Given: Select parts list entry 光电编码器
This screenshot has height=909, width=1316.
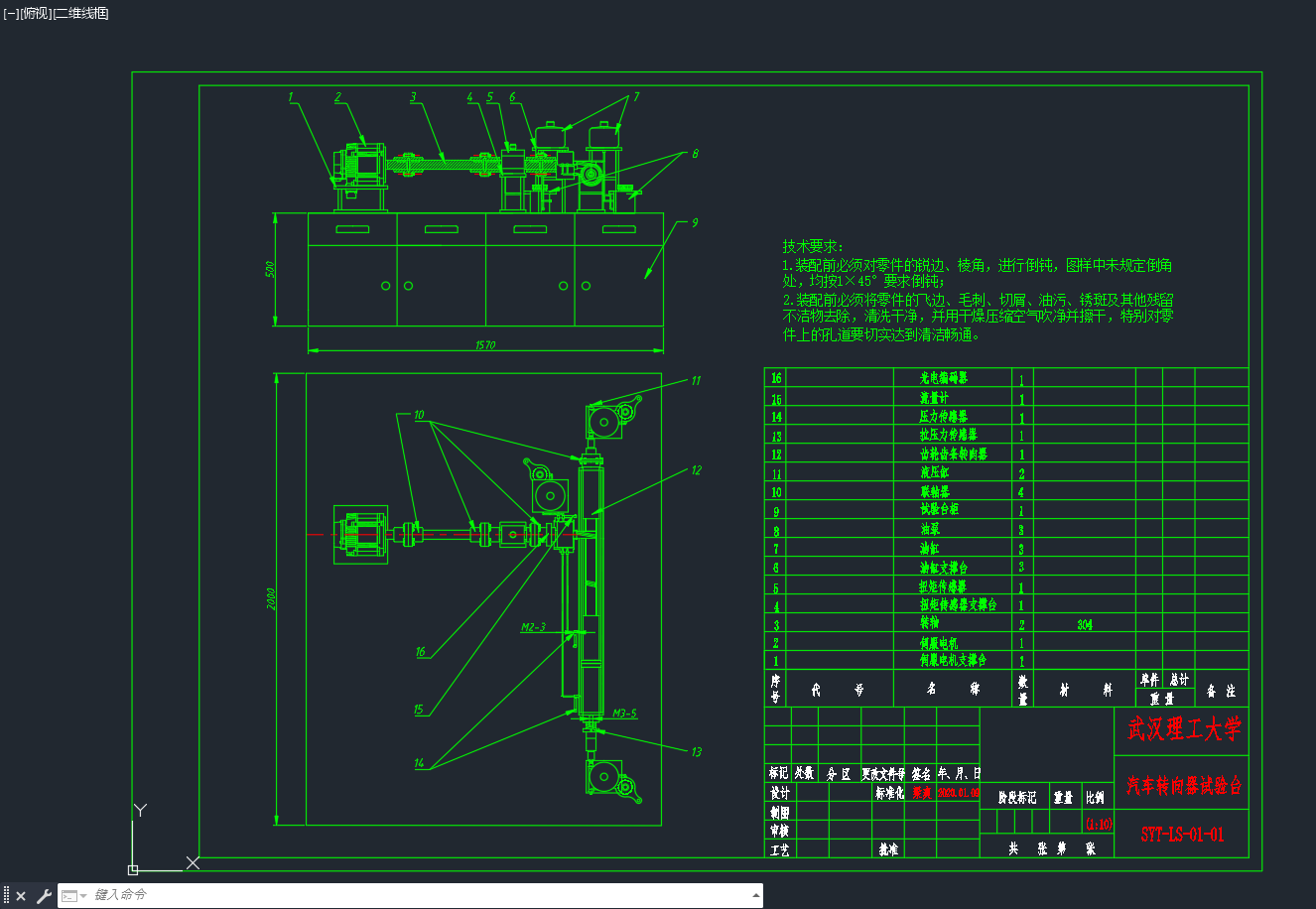Looking at the screenshot, I should tap(944, 378).
